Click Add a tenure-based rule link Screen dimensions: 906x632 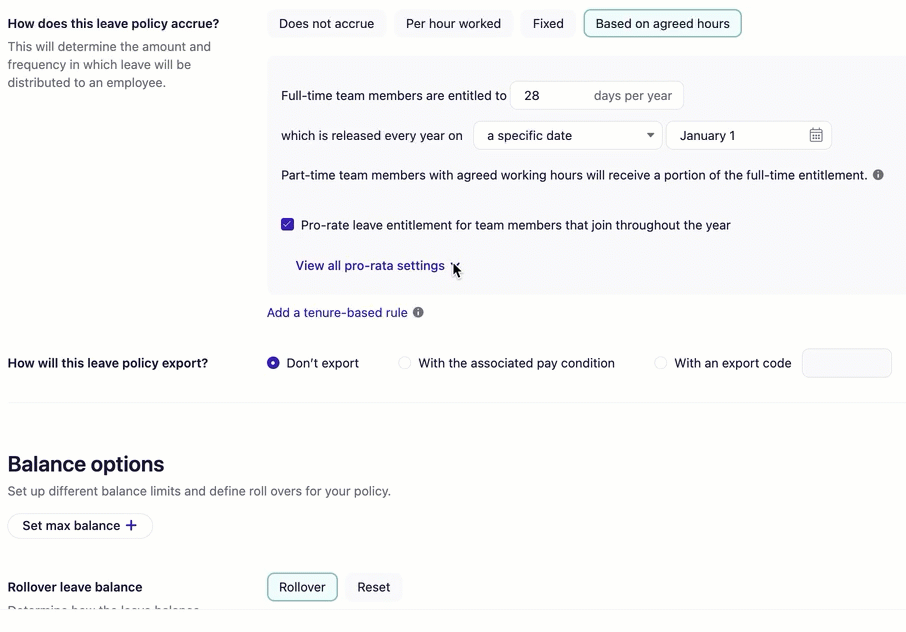click(337, 313)
